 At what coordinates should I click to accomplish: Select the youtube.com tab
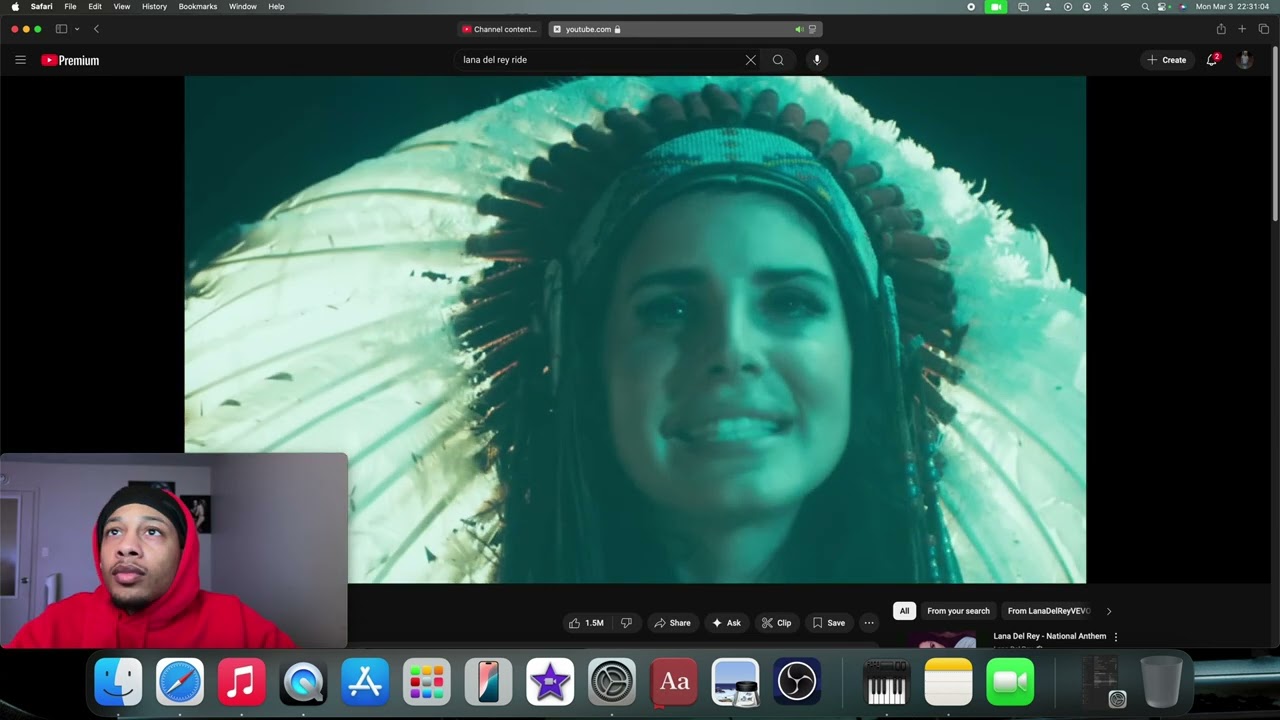click(x=686, y=29)
